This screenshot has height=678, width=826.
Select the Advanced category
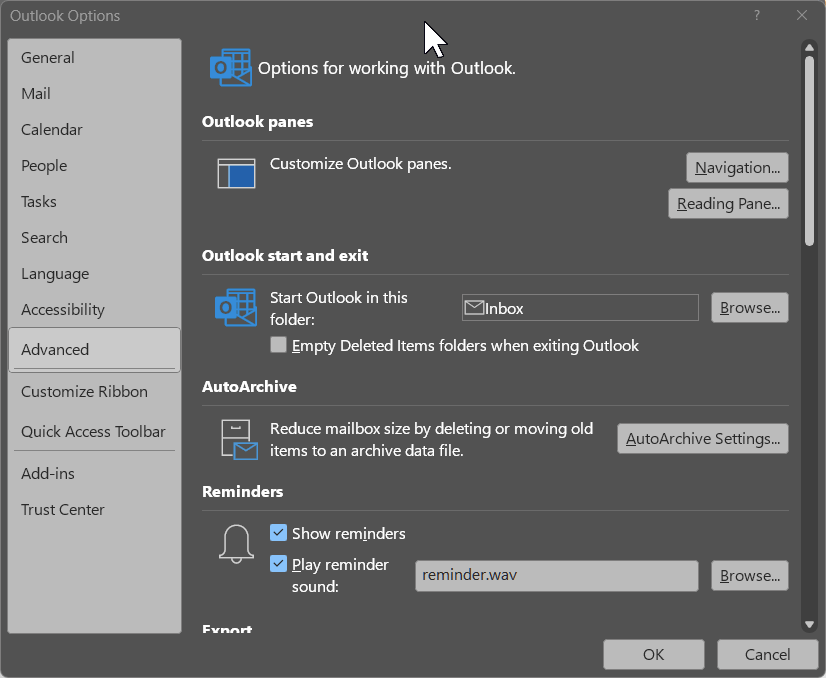pos(95,350)
